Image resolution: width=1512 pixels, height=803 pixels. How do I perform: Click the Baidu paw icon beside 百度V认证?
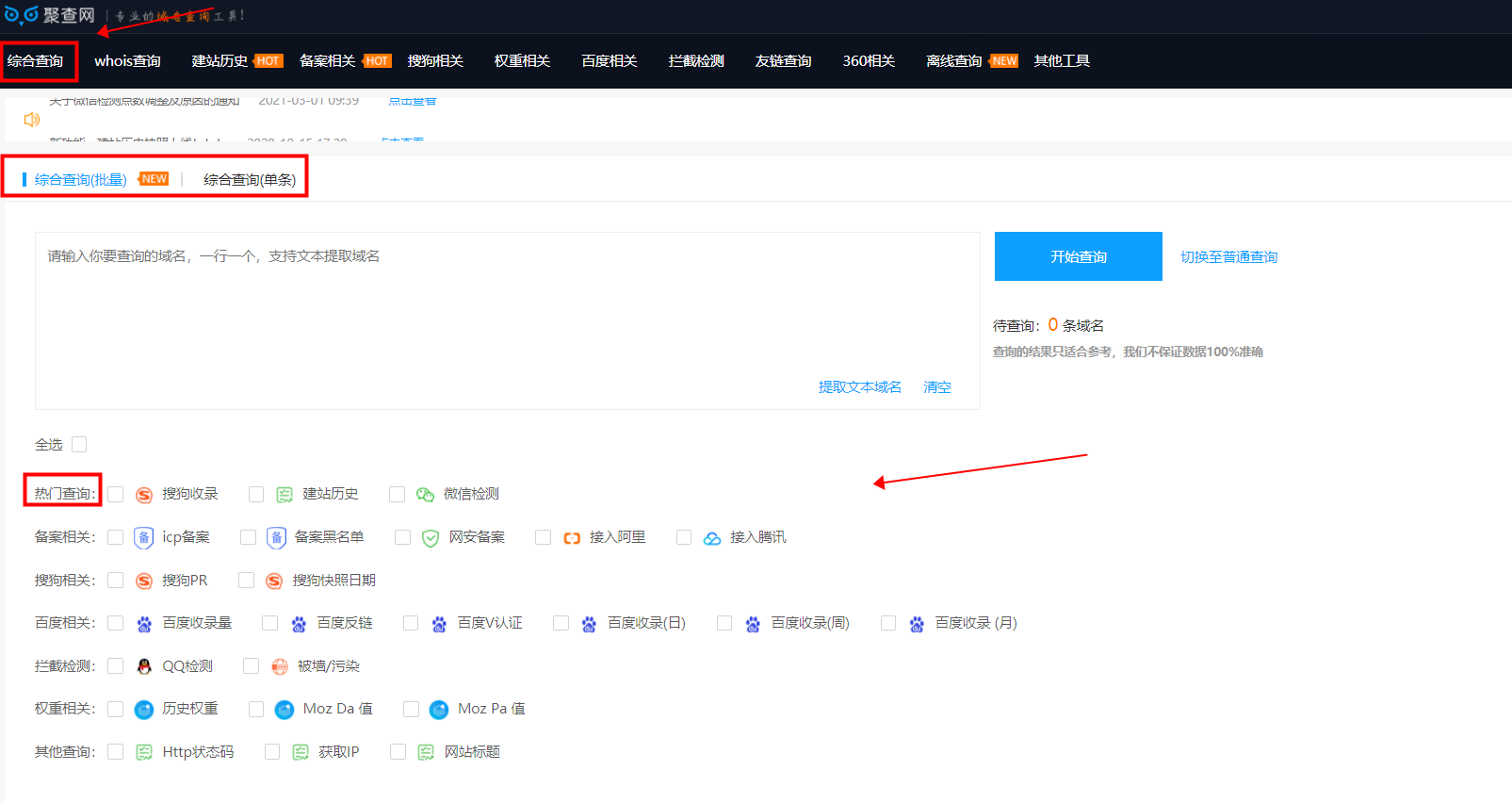[x=439, y=624]
